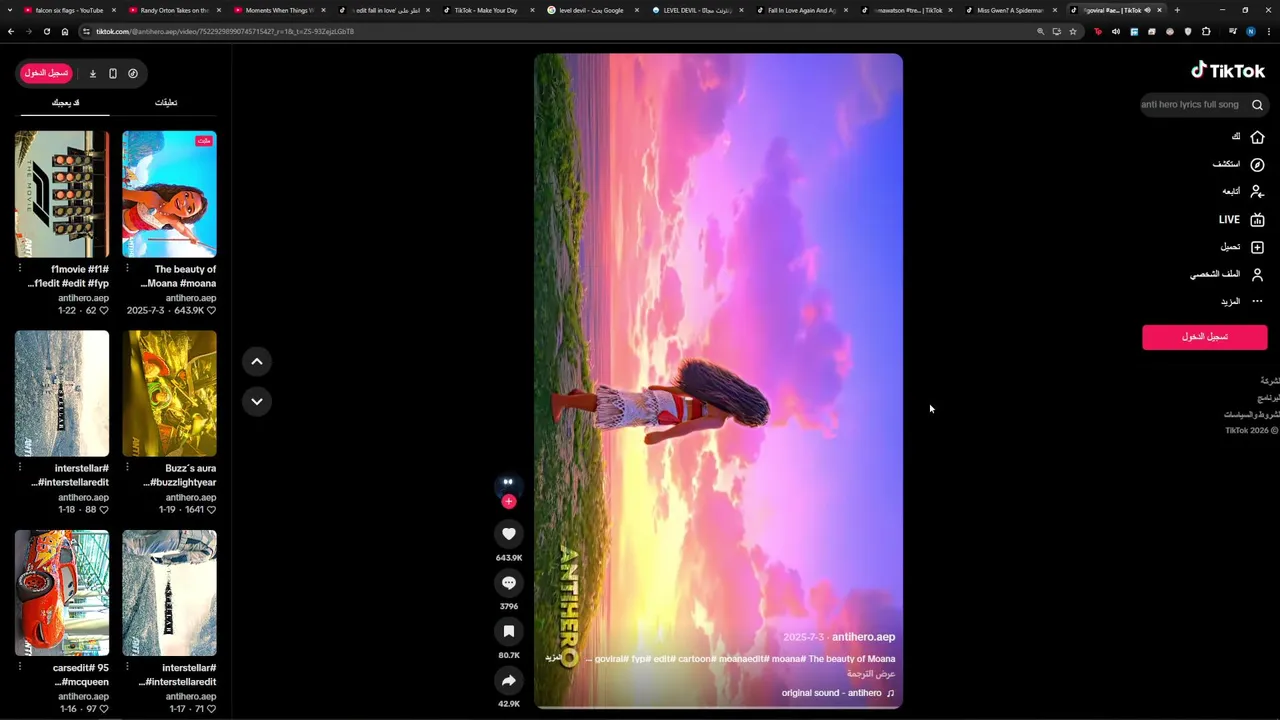Click the 'falcon six flags - YouTube' tab
This screenshot has height=720, width=1280.
[69, 10]
